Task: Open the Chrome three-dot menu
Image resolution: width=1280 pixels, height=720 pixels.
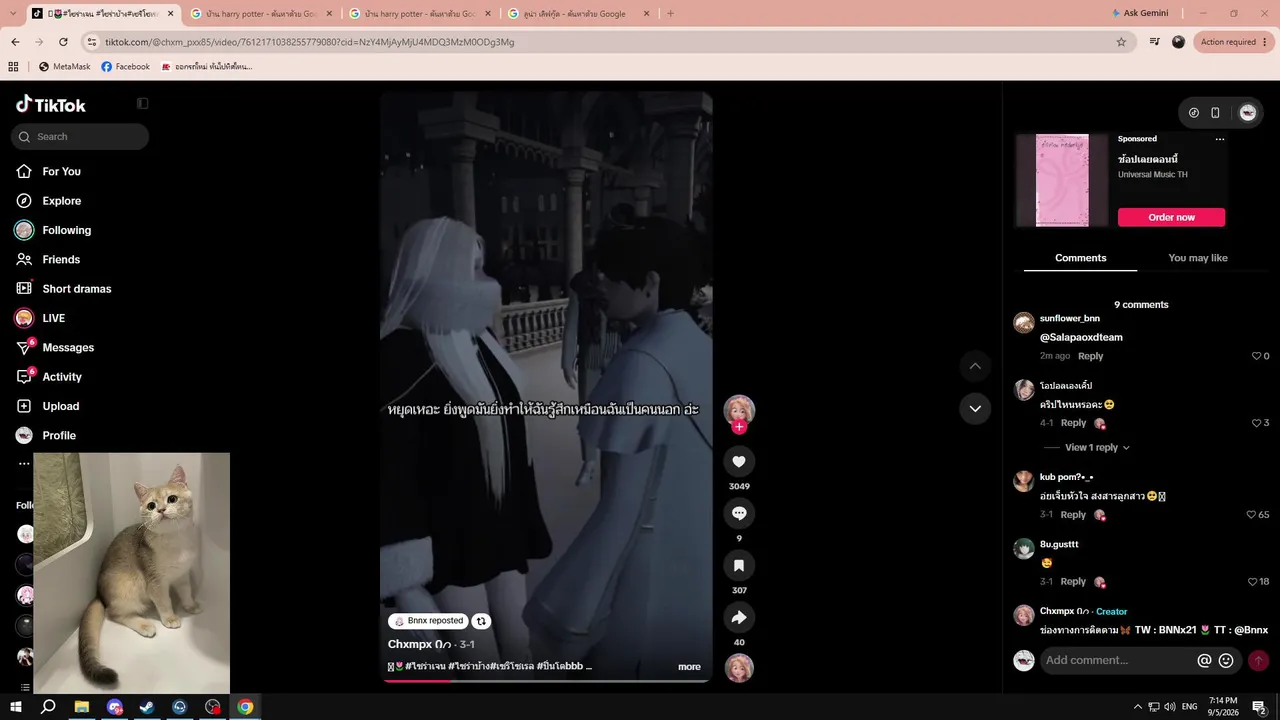Action: 1266,42
